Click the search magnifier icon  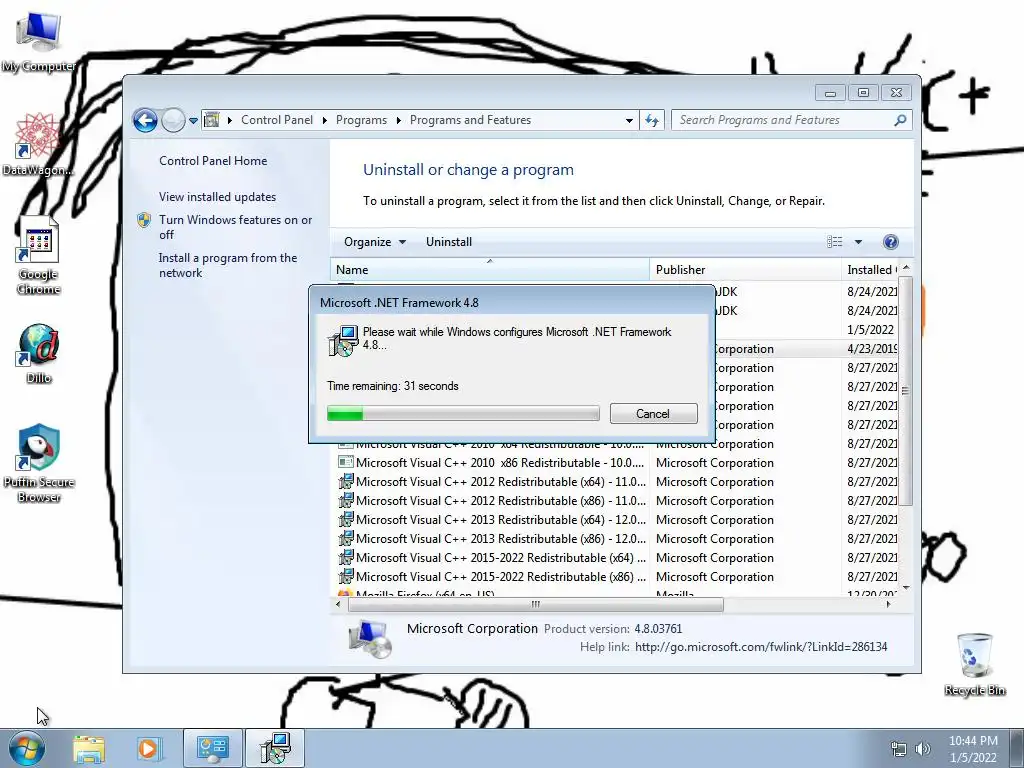click(901, 120)
